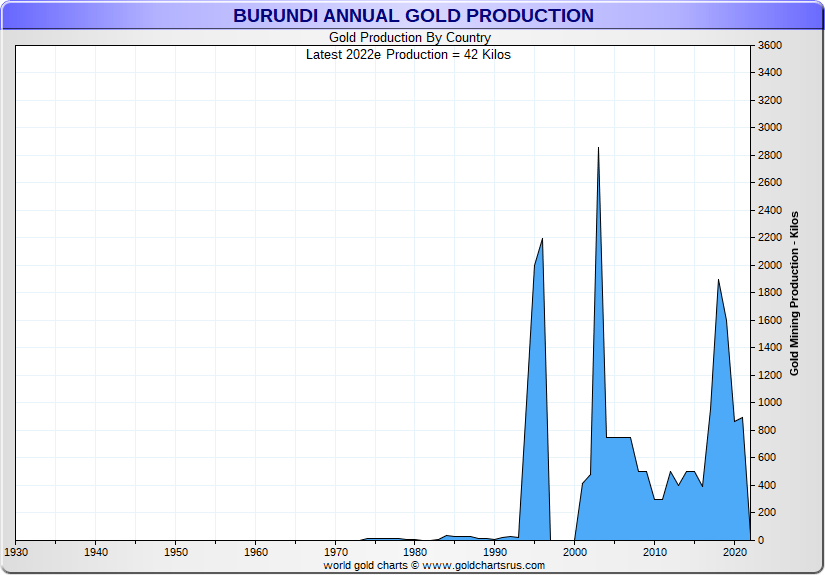Screen dimensions: 825x575
Task: Click the x-axis year 1960
Action: coord(256,552)
